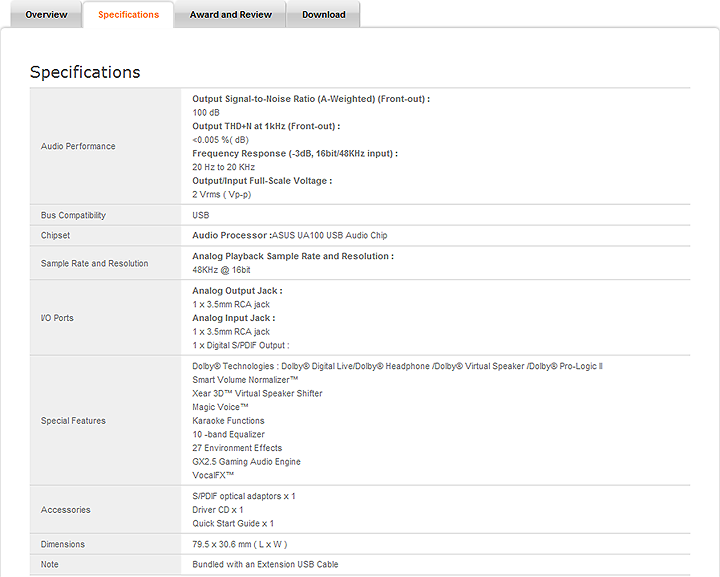Switch to the Overview tab
This screenshot has width=720, height=577.
click(x=46, y=15)
